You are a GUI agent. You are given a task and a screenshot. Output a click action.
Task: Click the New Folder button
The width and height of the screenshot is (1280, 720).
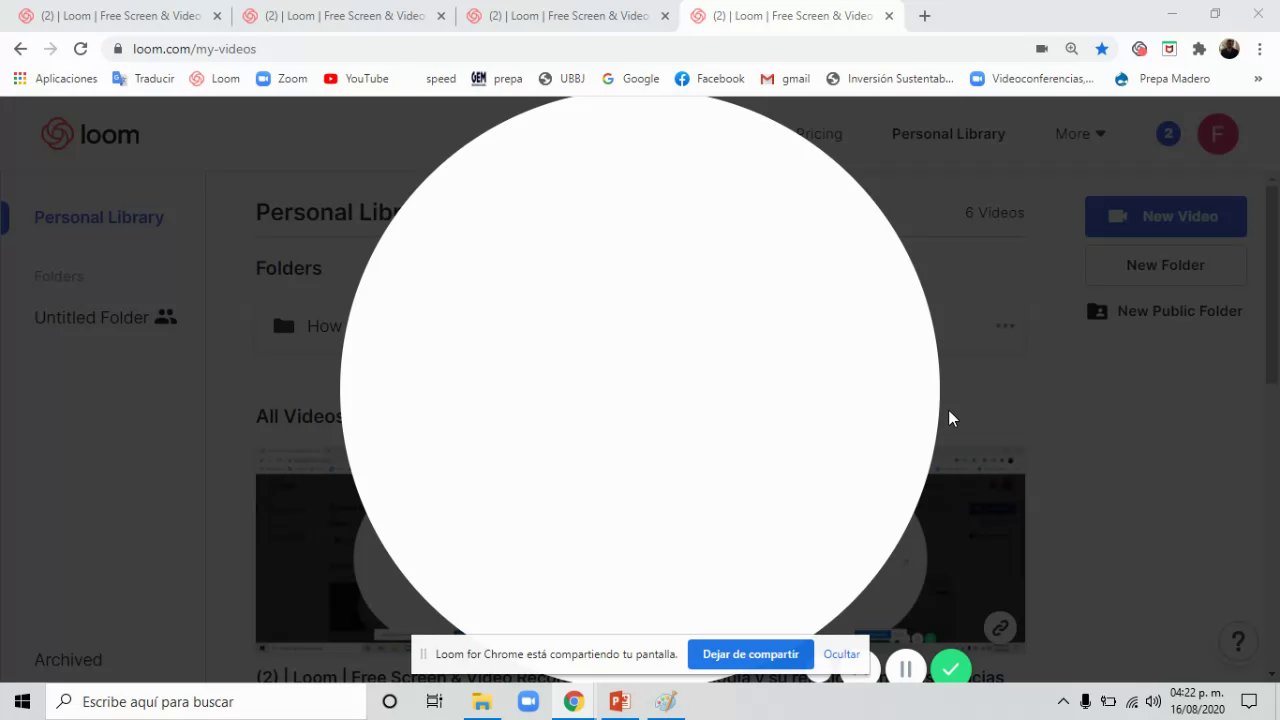1166,265
